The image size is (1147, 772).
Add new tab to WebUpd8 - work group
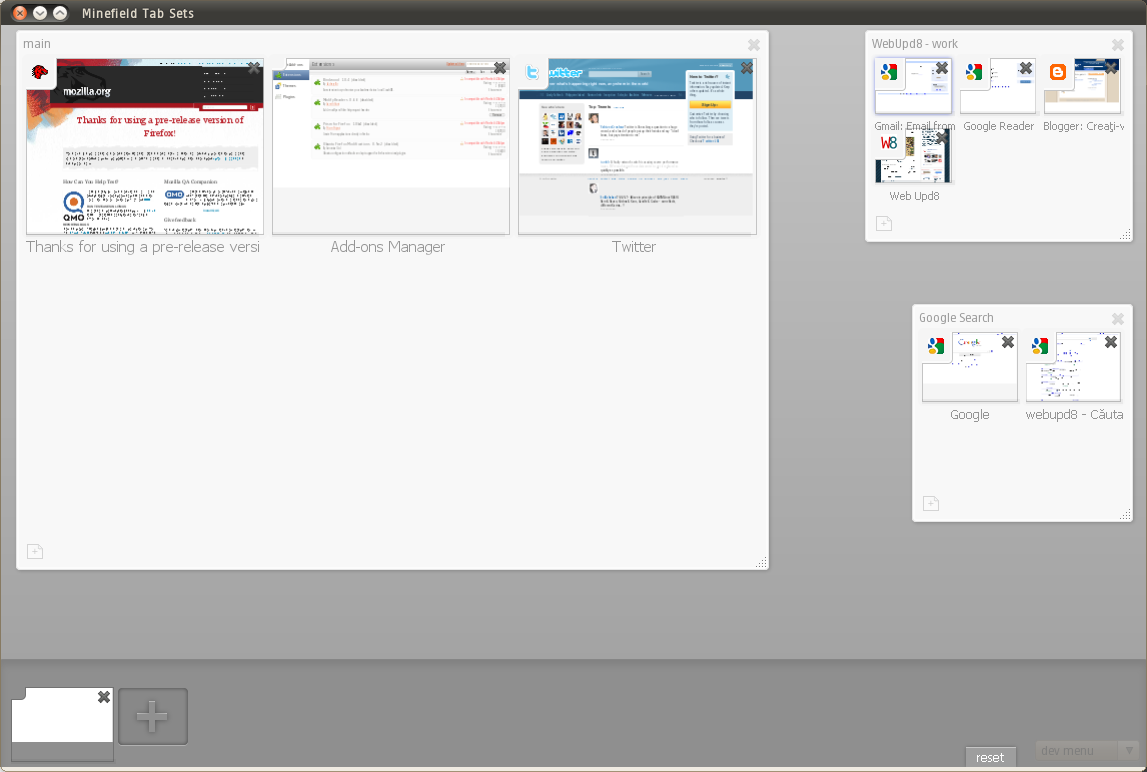tap(884, 224)
